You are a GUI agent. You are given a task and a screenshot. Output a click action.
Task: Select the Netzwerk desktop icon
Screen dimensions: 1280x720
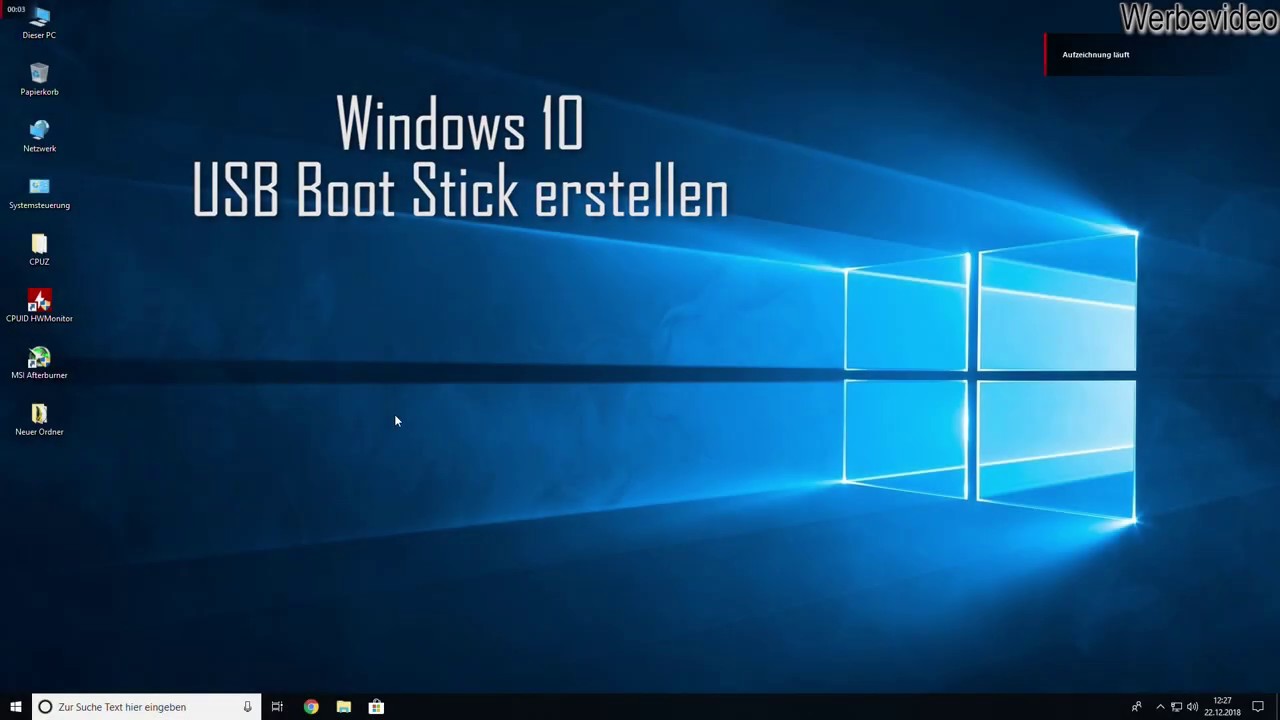click(x=39, y=137)
